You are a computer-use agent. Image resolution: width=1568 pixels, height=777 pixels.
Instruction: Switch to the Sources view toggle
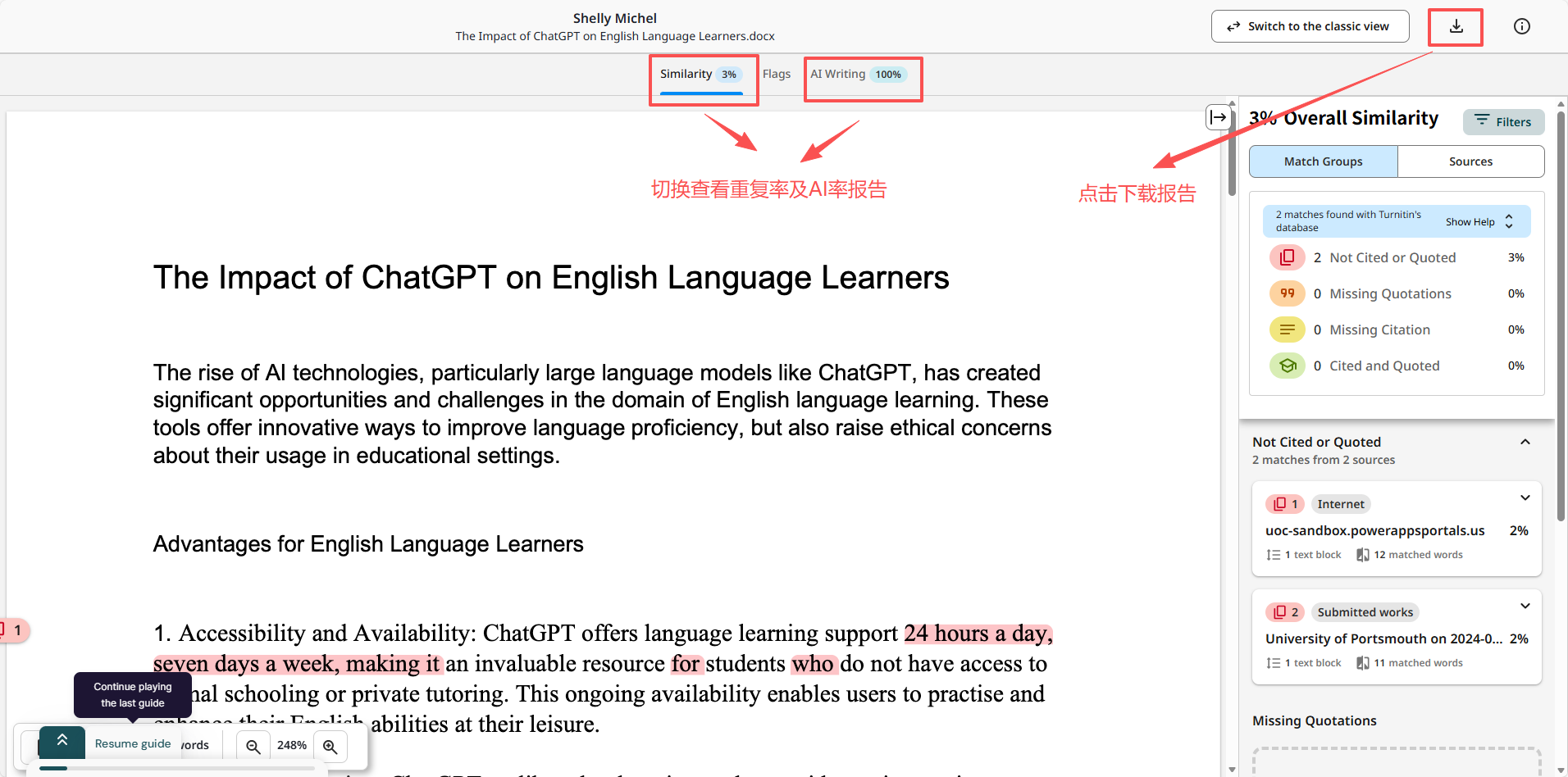pyautogui.click(x=1470, y=161)
